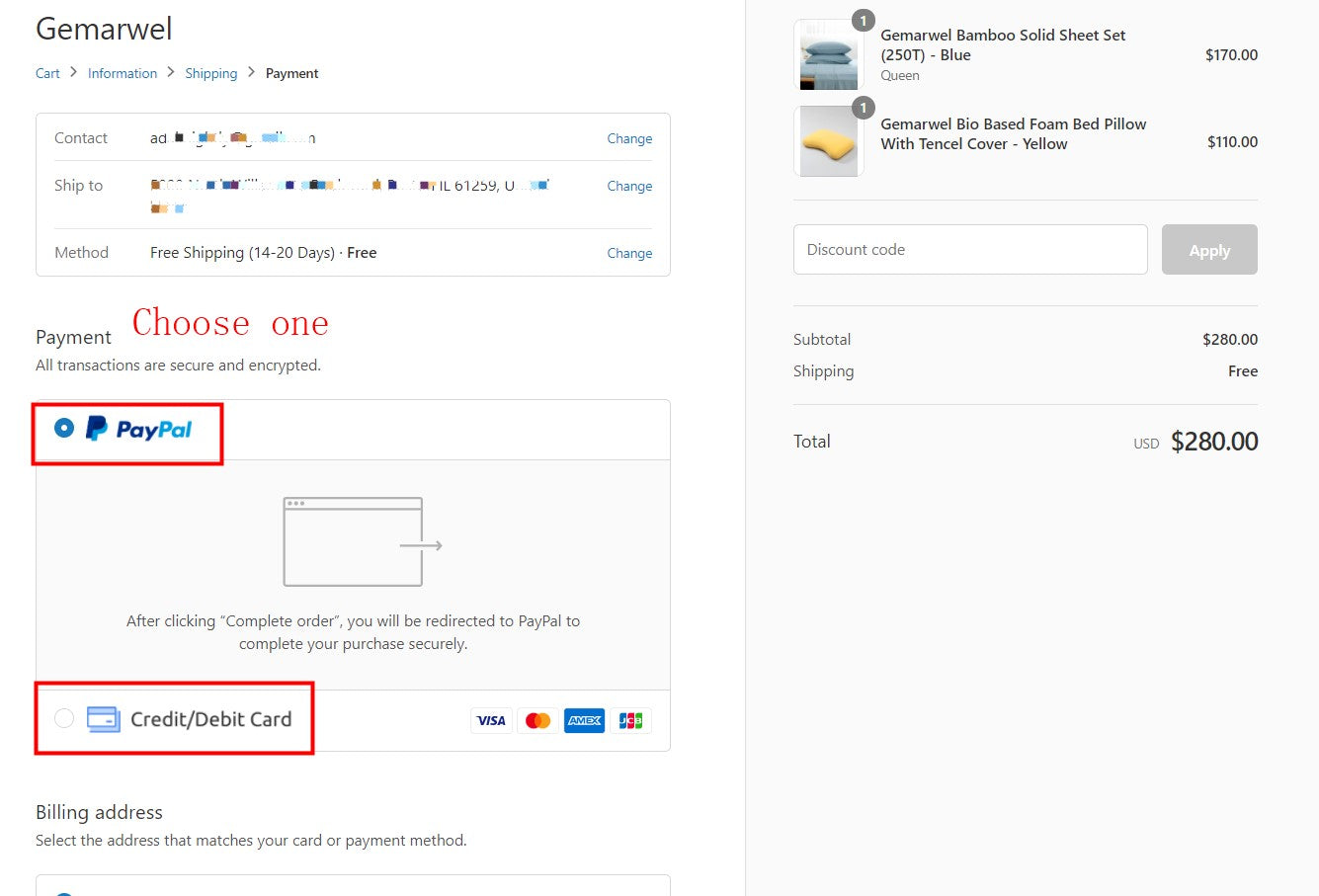This screenshot has width=1319, height=896.
Task: Open the yellow foam pillow thumbnail
Action: [828, 142]
